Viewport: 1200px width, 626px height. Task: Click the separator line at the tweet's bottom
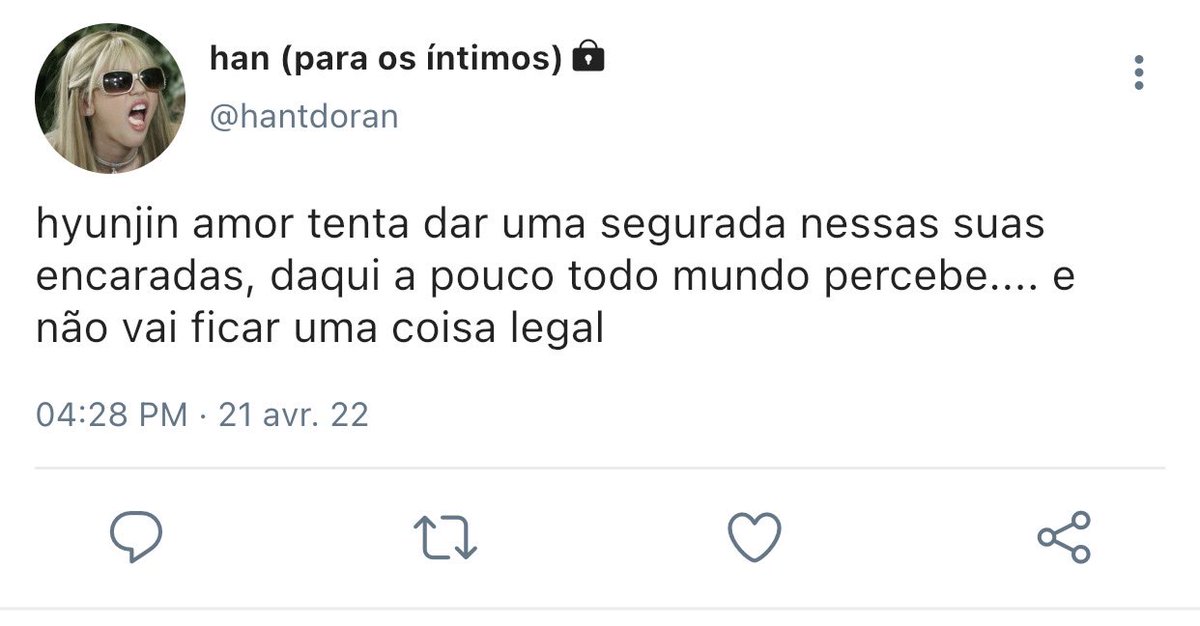[600, 608]
